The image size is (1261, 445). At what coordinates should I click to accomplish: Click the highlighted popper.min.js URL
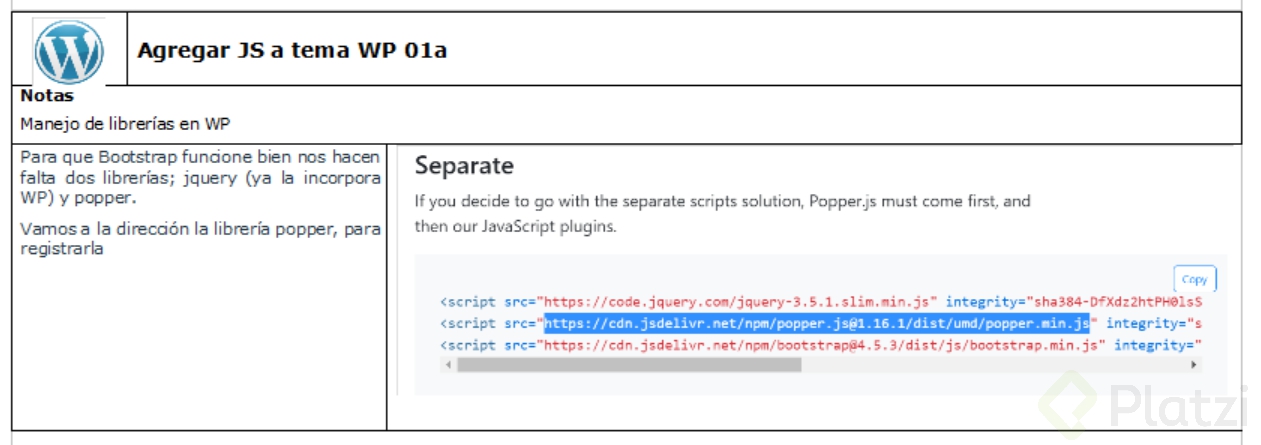pos(817,323)
